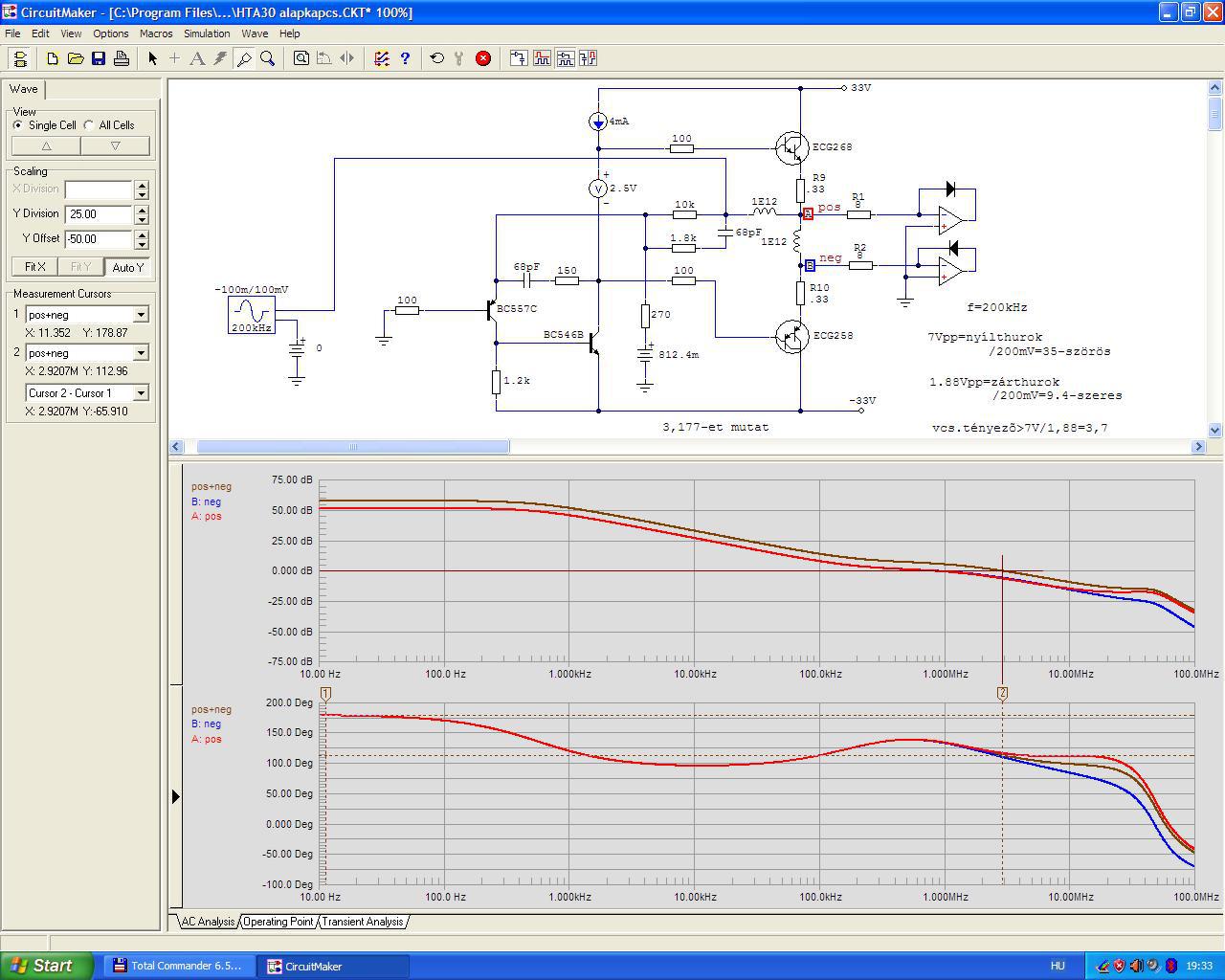Click the Print icon in toolbar
The image size is (1225, 980).
[x=122, y=58]
